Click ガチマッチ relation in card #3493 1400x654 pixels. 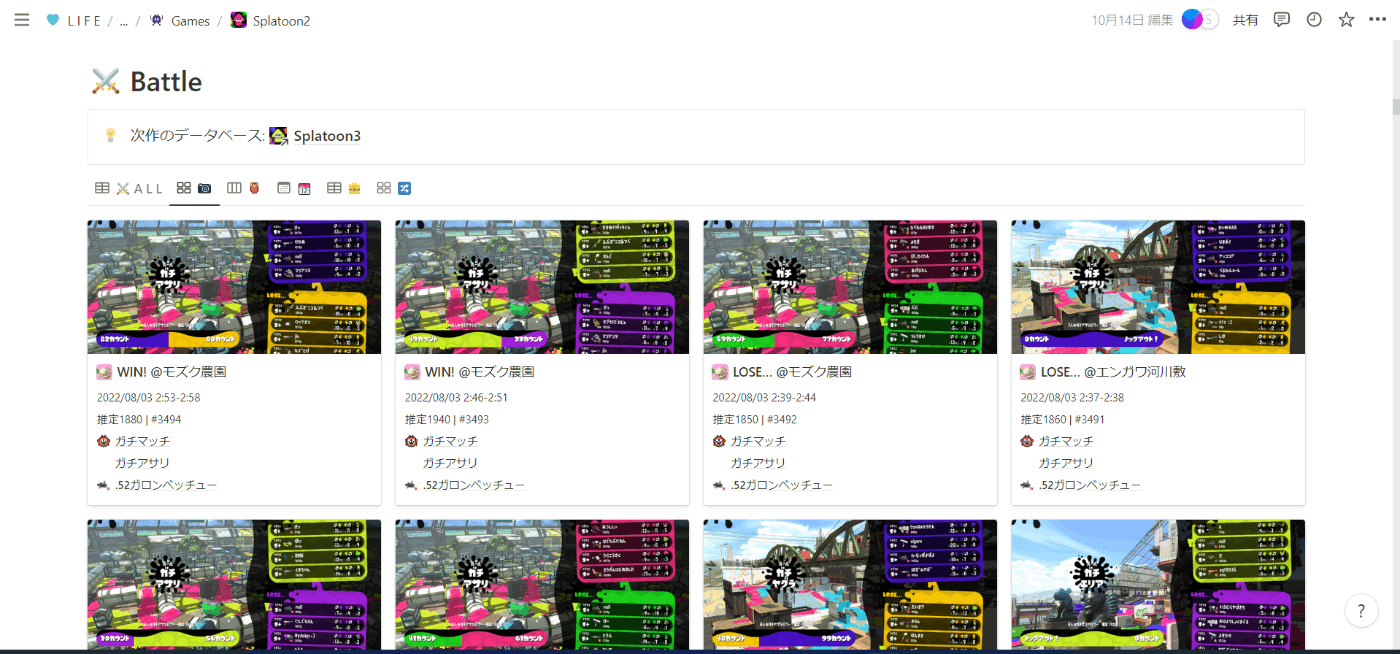point(450,441)
